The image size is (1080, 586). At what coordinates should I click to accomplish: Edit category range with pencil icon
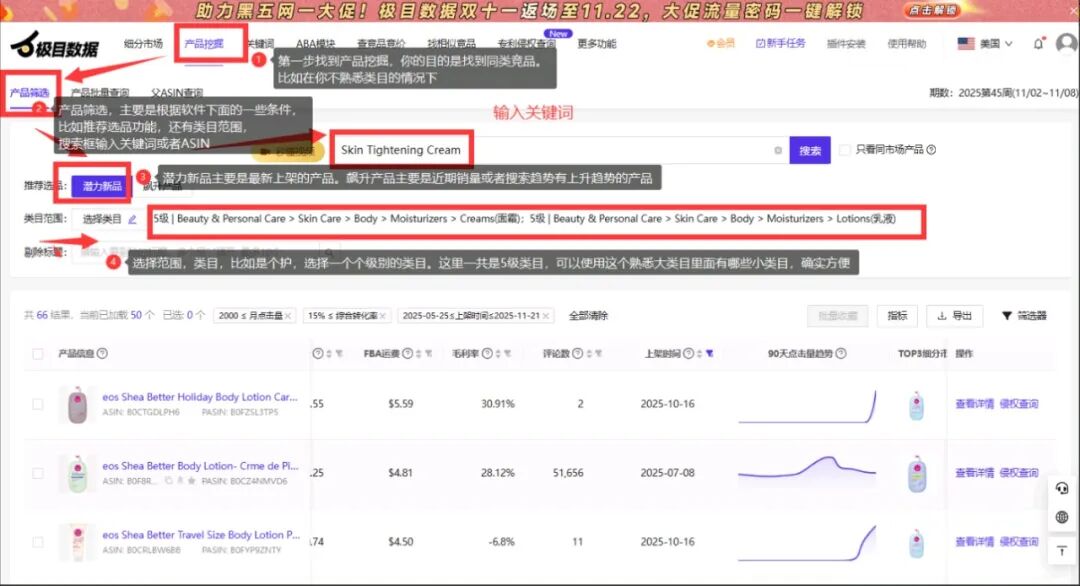tap(132, 219)
